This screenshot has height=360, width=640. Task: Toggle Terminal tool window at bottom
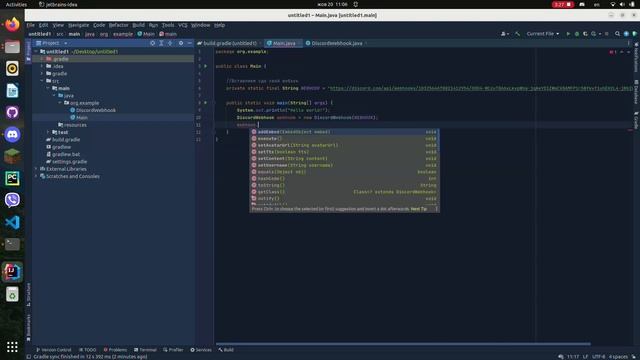tap(145, 350)
